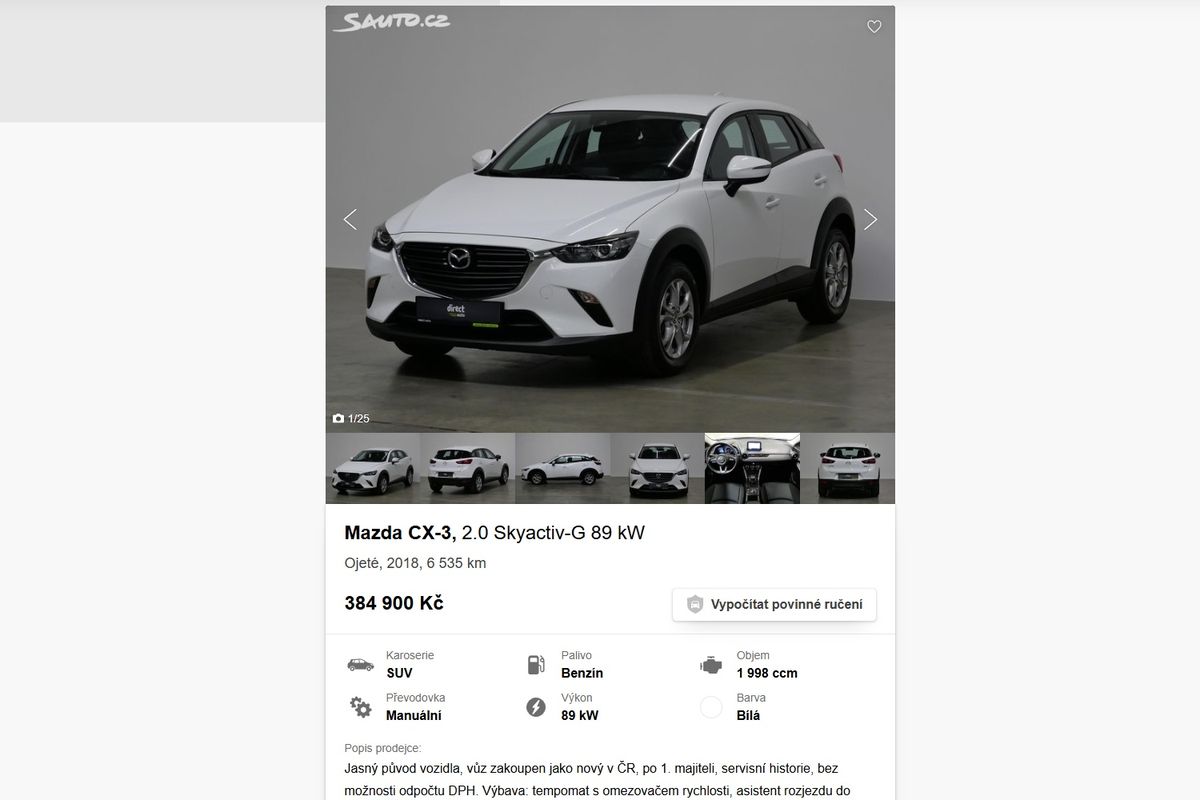The image size is (1200, 800).
Task: Click the lightning Výkon power icon
Action: point(536,707)
